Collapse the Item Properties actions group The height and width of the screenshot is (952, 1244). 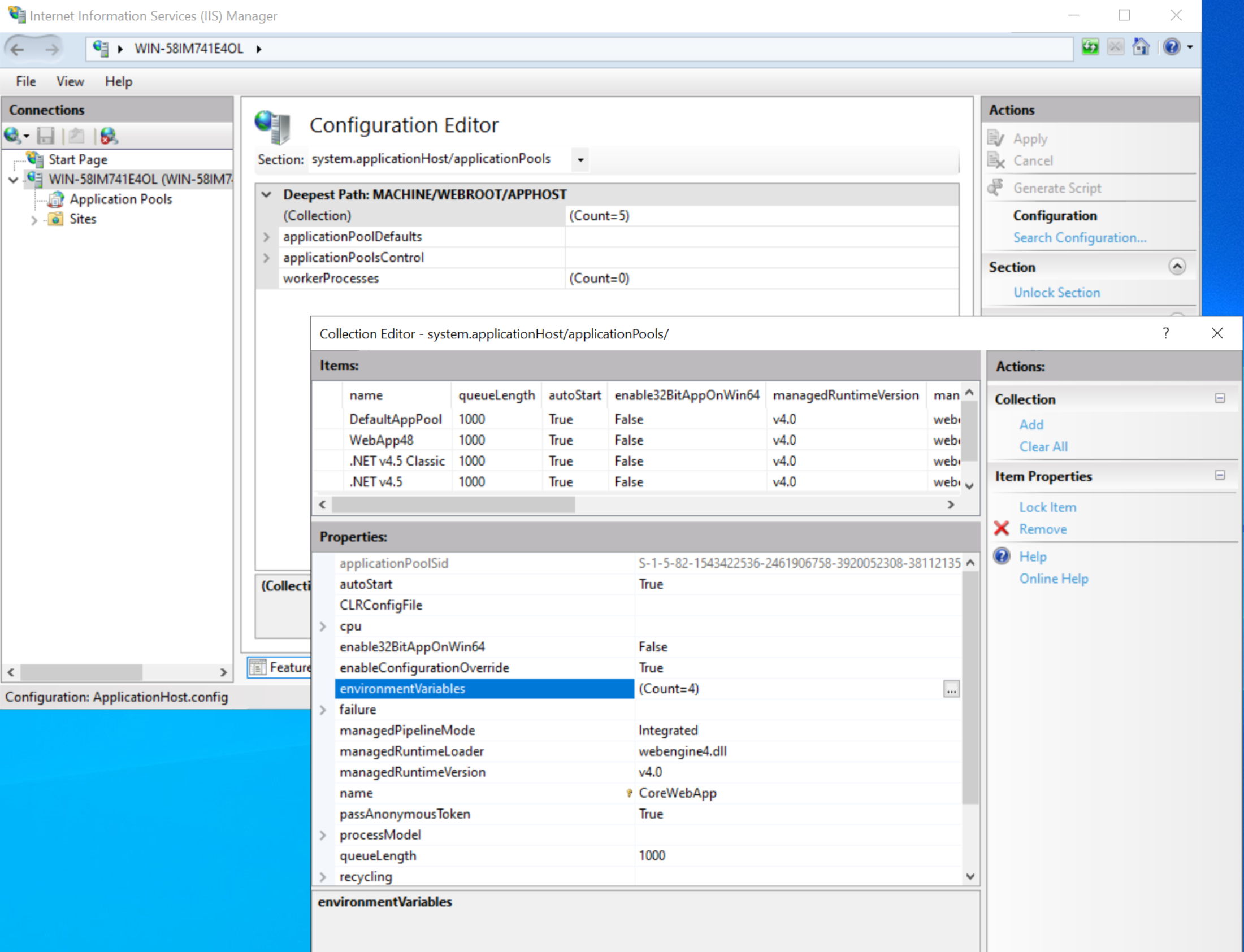point(1220,475)
